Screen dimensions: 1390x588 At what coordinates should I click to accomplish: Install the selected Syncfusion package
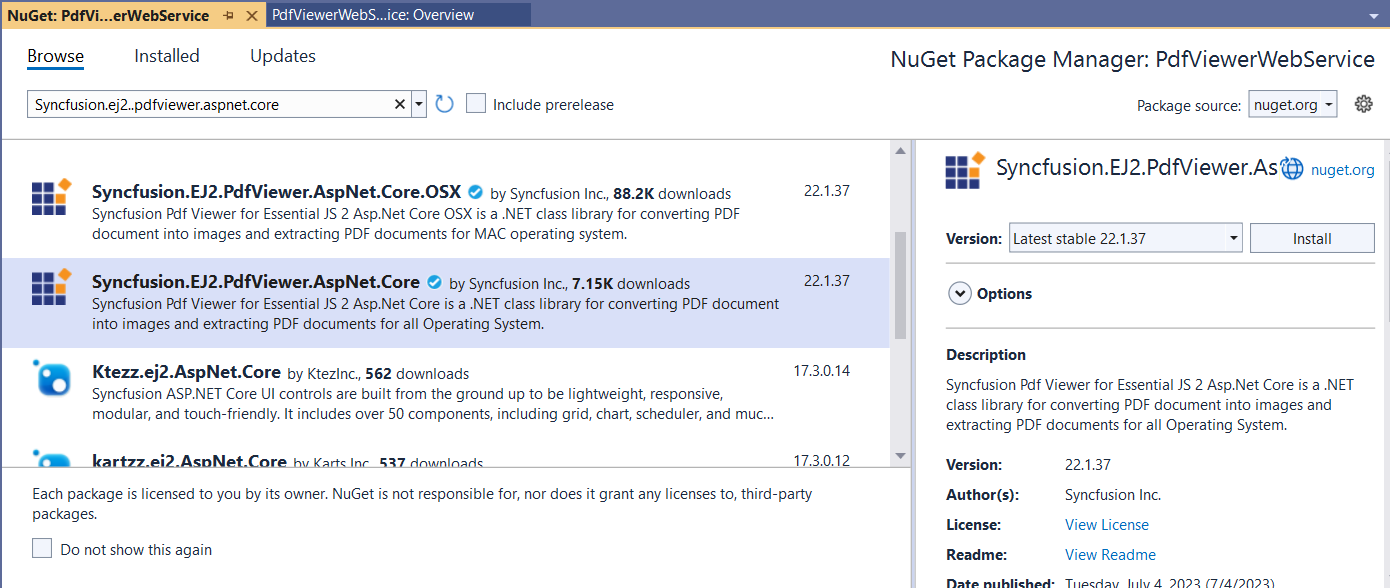(x=1312, y=238)
